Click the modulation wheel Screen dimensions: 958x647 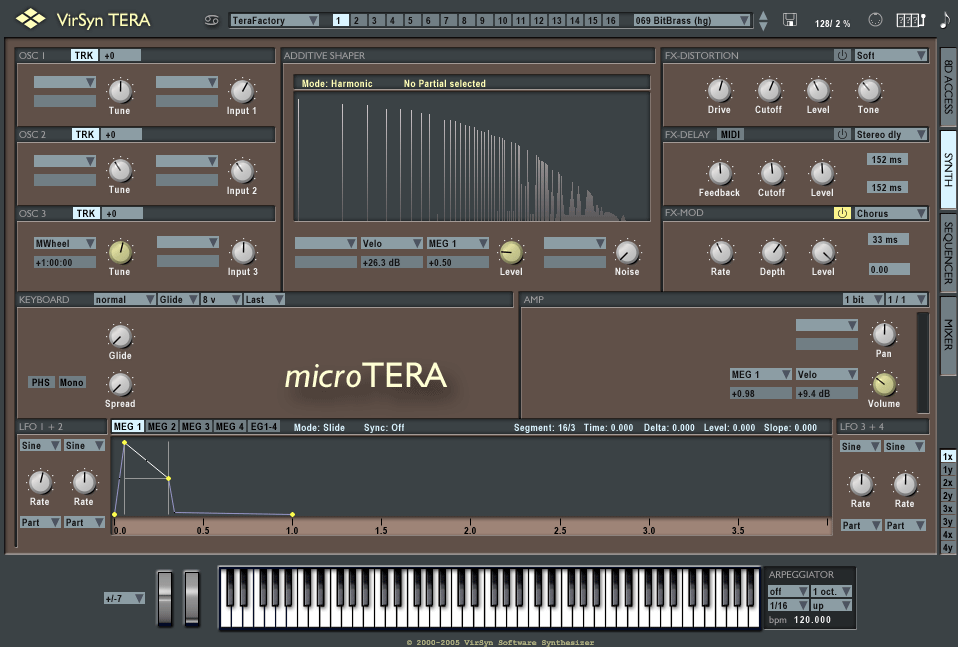point(192,598)
